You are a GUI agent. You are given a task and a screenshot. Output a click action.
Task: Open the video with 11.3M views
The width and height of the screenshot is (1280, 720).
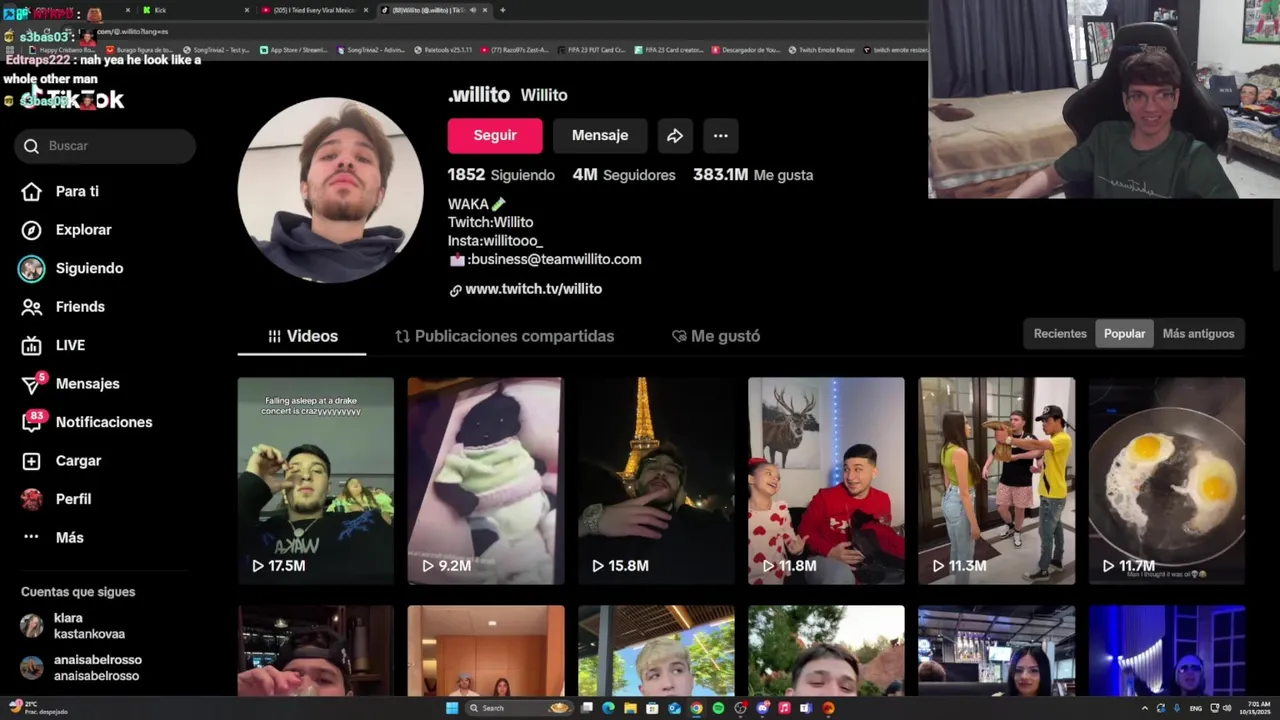997,481
